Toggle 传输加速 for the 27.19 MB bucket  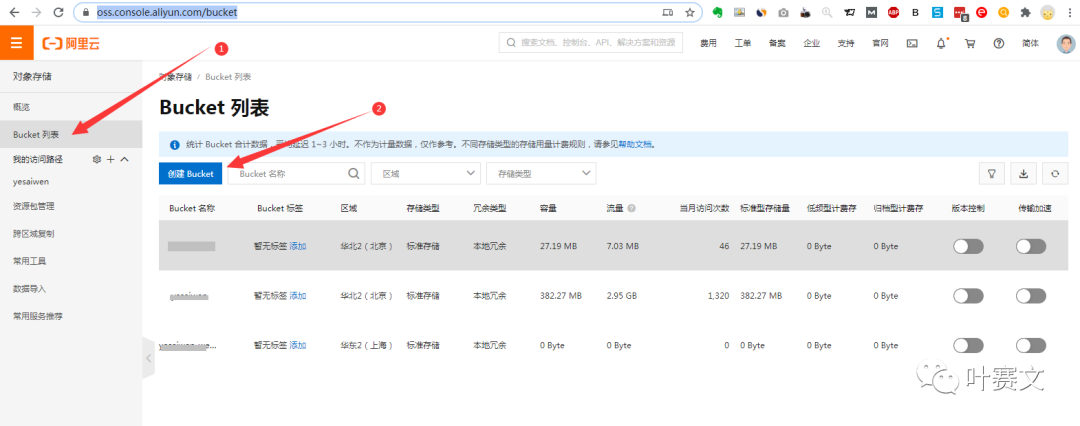pos(1031,246)
